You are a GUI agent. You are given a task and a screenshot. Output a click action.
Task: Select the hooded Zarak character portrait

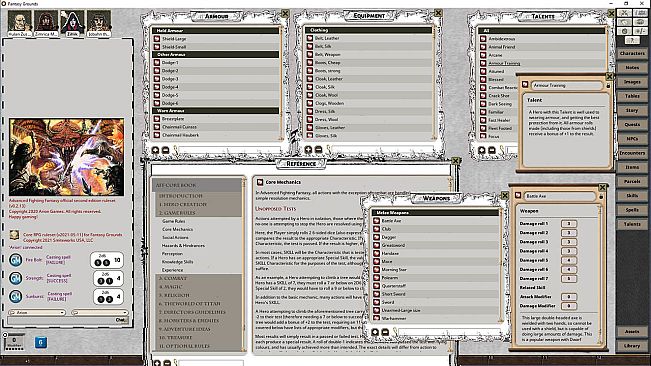[x=72, y=22]
